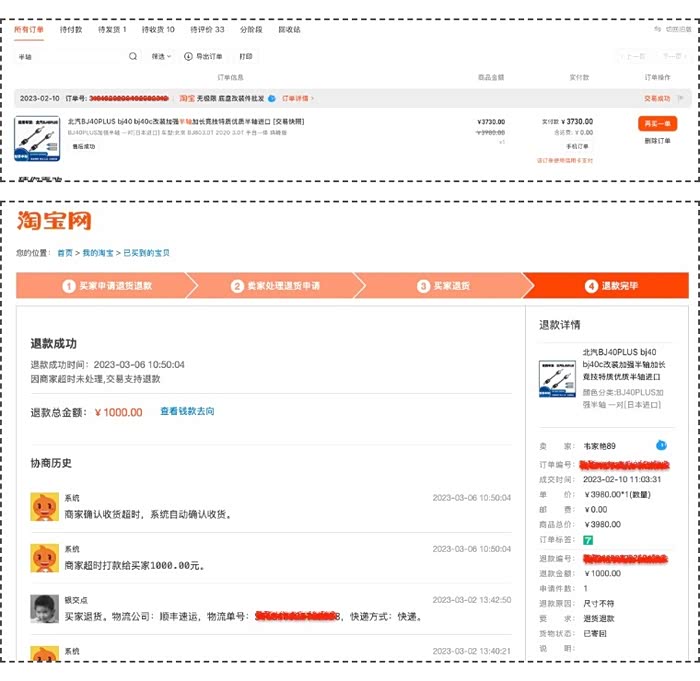Open the 订单详情 link

(x=297, y=98)
